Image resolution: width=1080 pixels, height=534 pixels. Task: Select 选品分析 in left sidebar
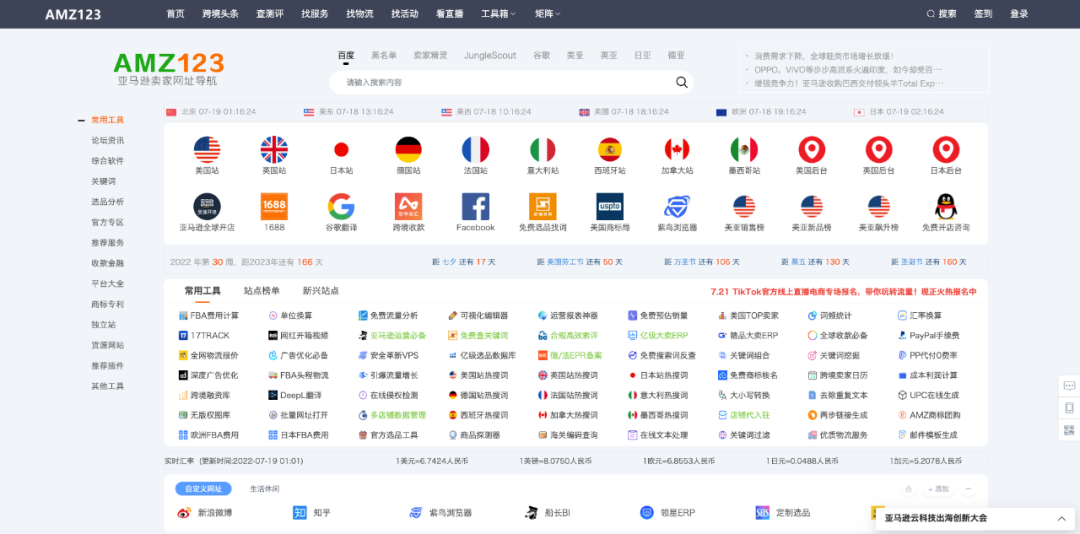coord(107,202)
